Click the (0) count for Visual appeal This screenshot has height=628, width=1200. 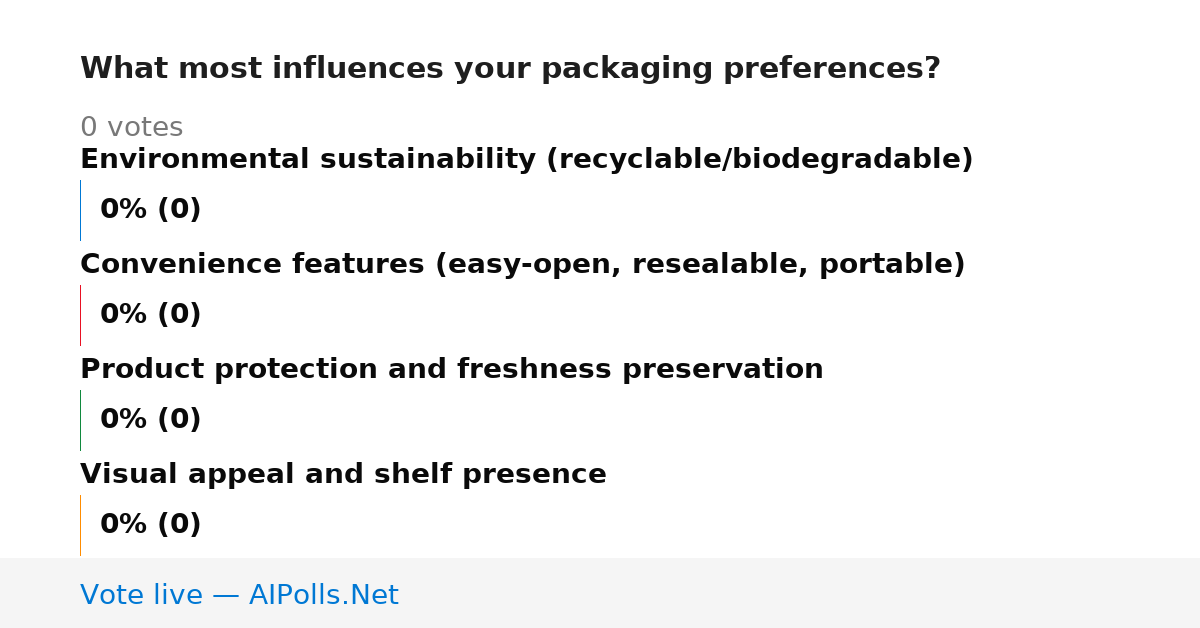pyautogui.click(x=179, y=525)
